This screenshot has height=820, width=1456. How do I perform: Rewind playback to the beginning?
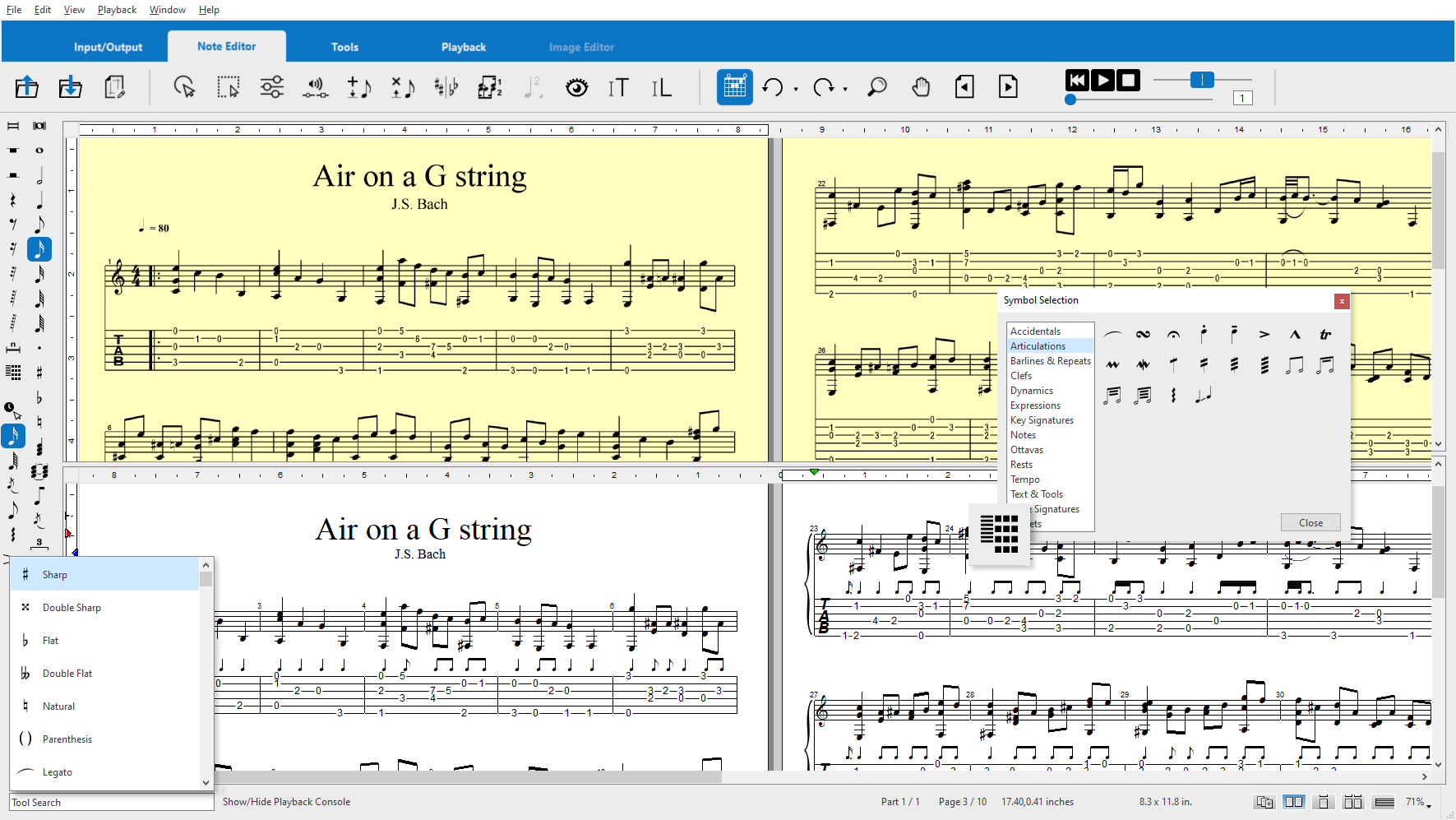pos(1077,80)
